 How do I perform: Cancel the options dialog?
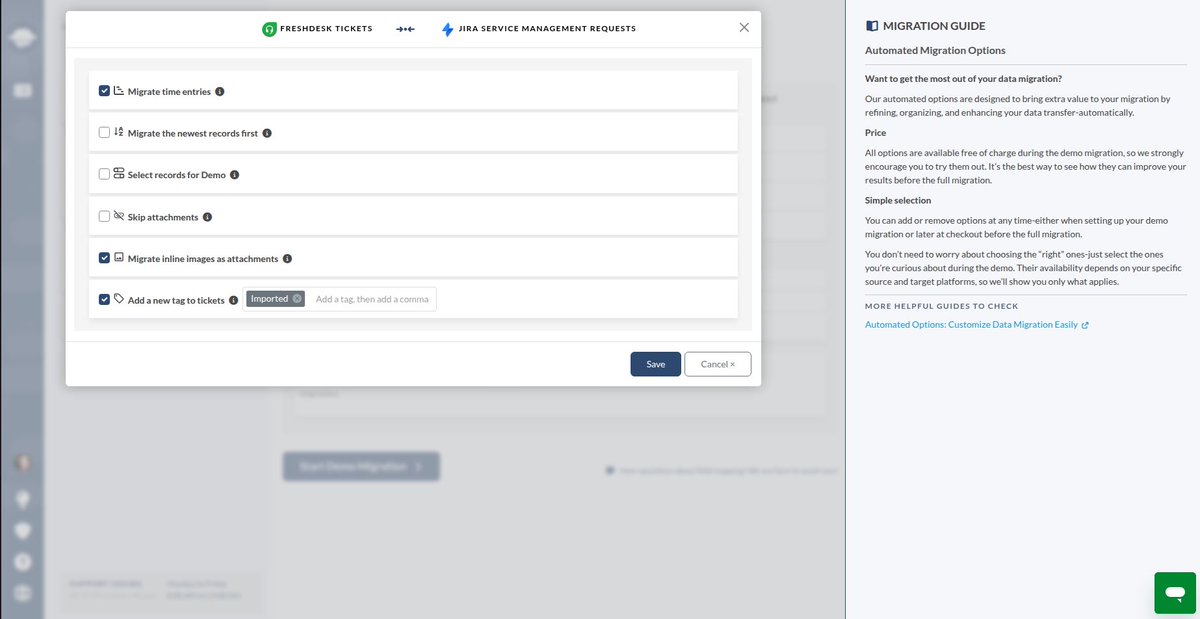[x=717, y=364]
